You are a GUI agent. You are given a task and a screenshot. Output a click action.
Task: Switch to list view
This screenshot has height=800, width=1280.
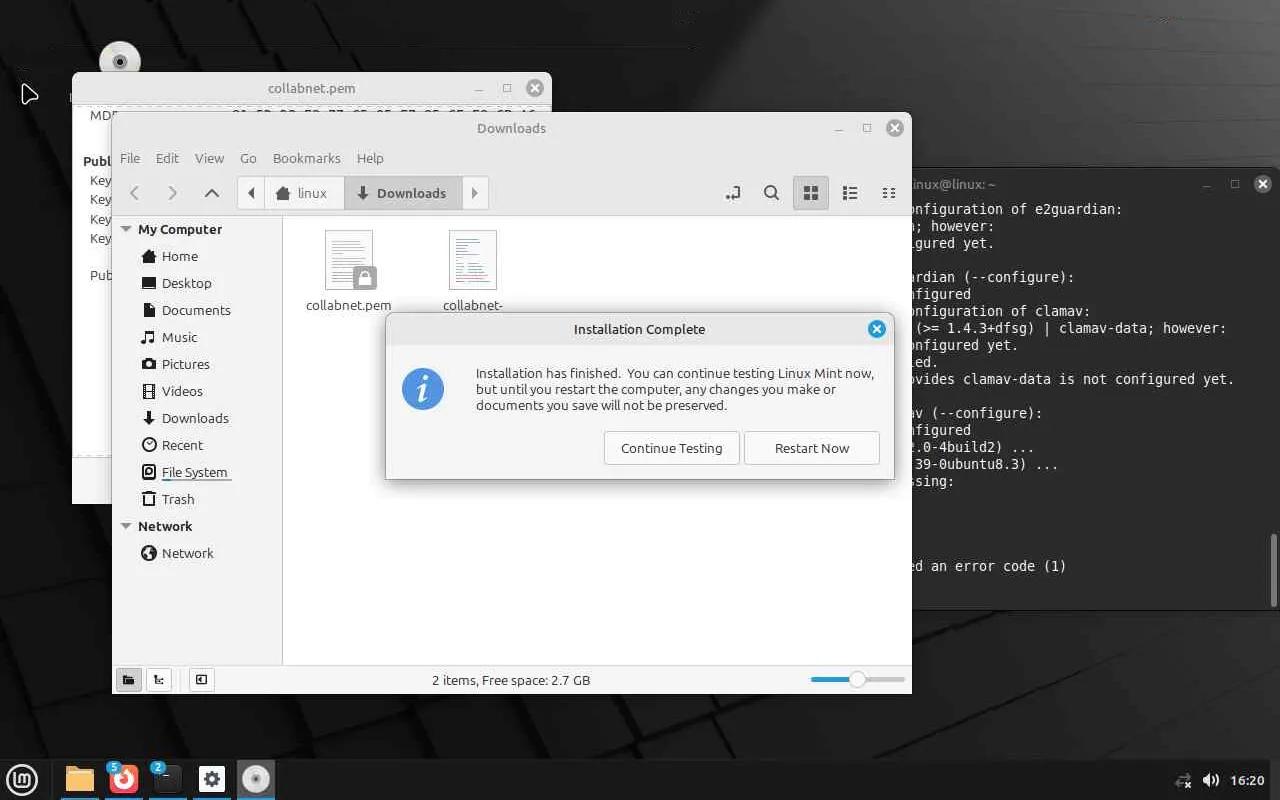click(x=850, y=193)
